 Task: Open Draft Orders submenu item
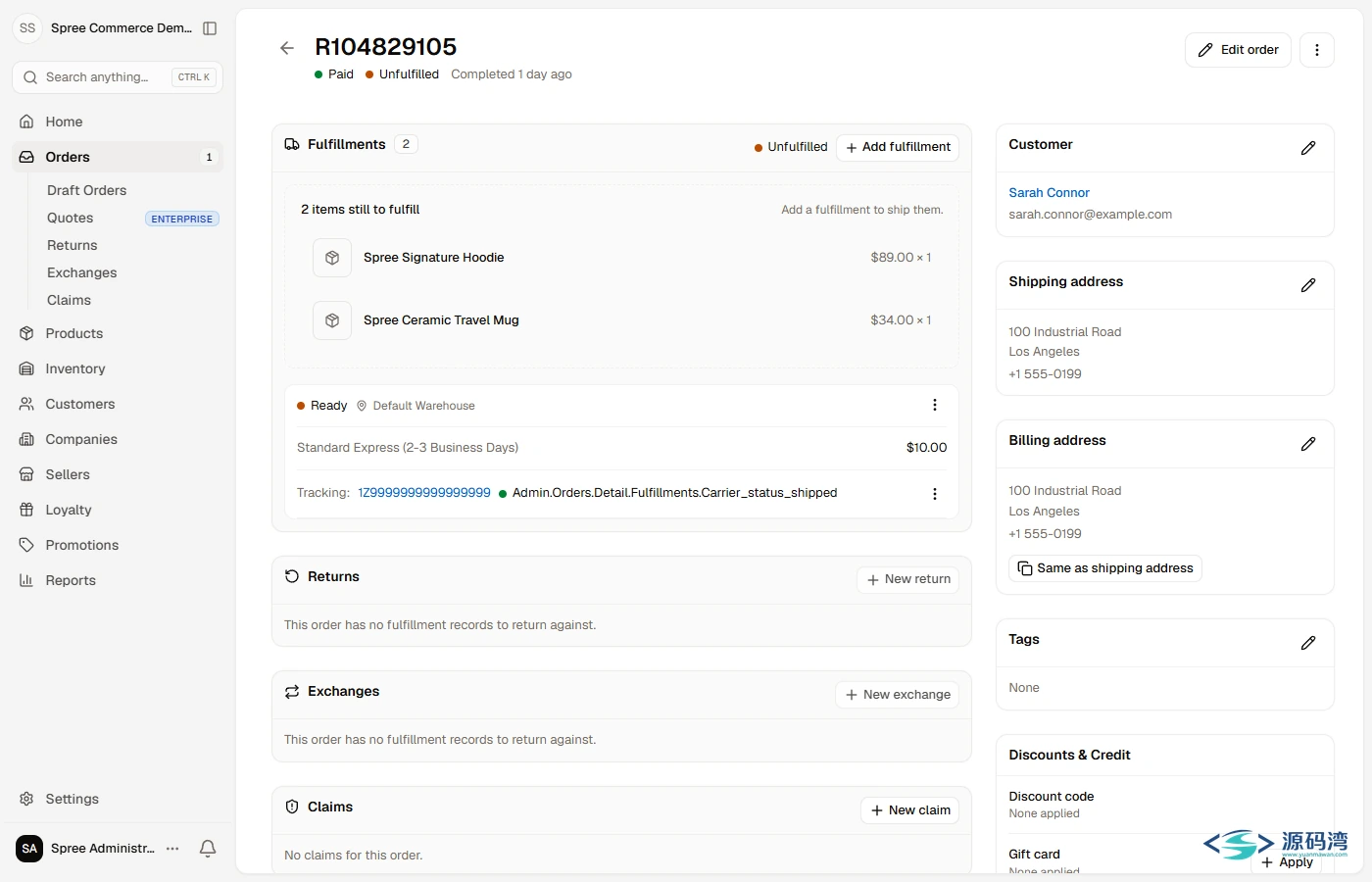86,190
